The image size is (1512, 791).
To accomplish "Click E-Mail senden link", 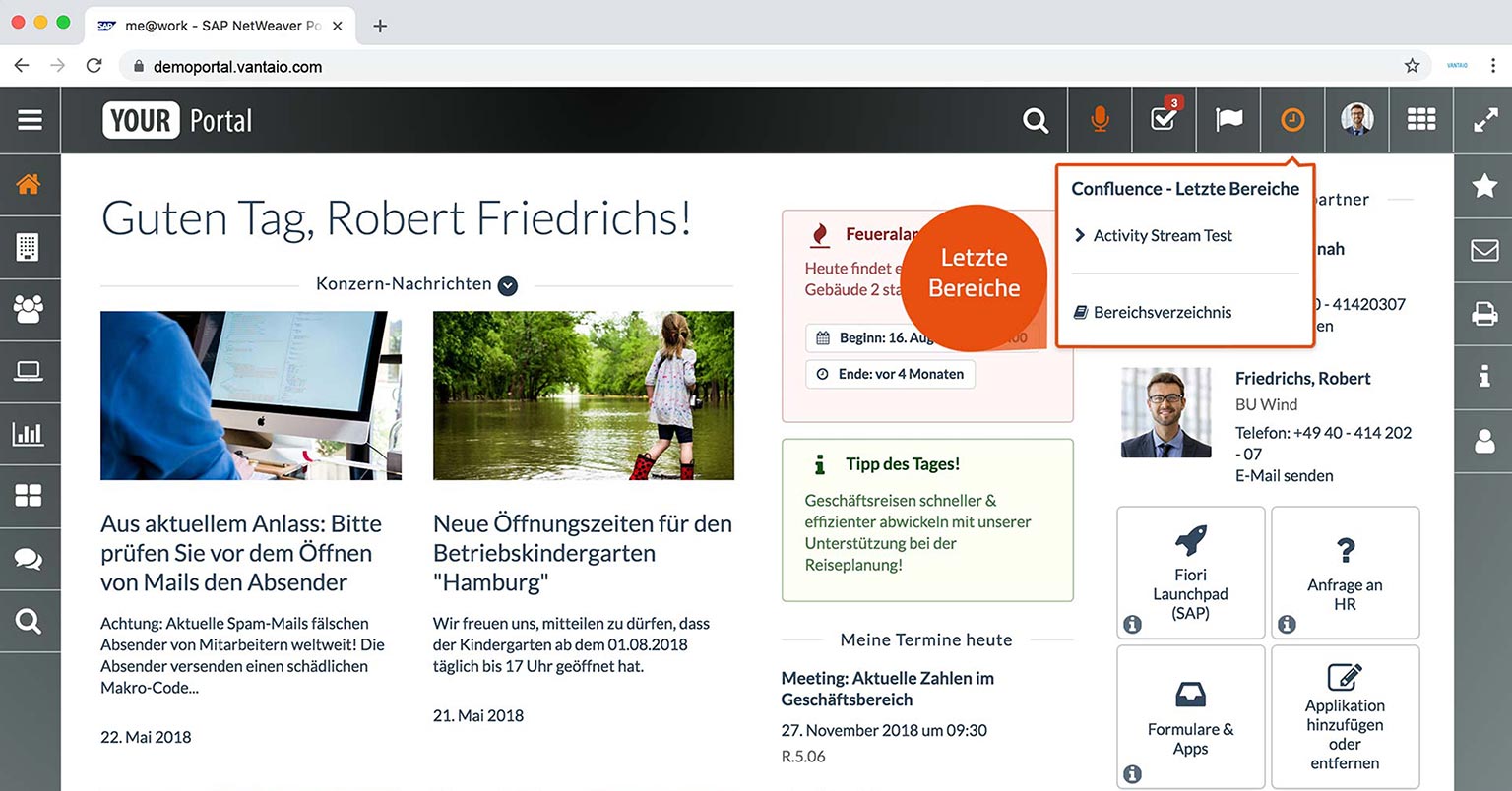I will pos(1285,475).
